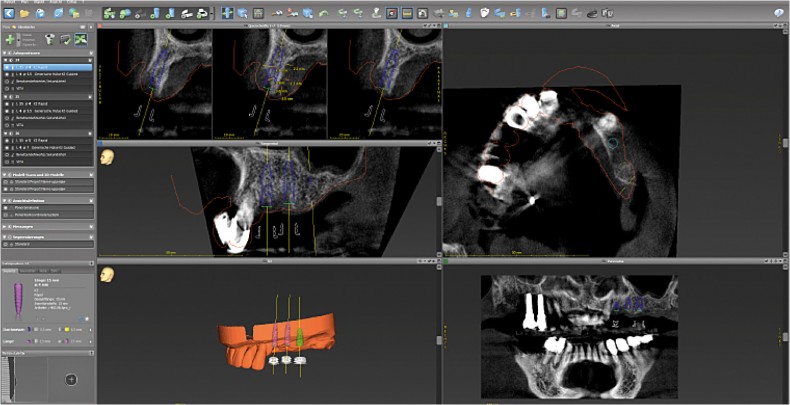Click the green sphere icon in dark toolbar group

point(125,13)
